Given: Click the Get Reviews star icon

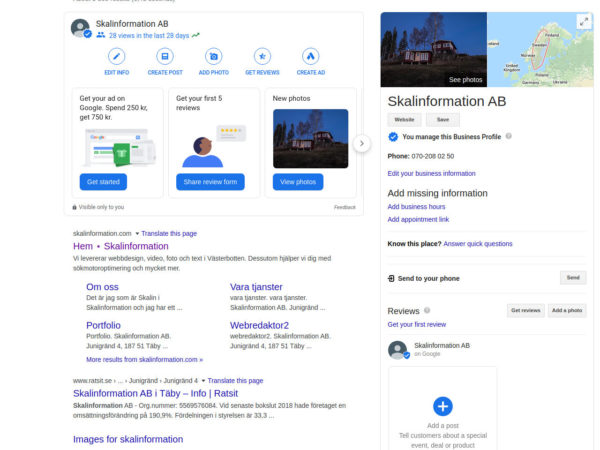Looking at the screenshot, I should tap(262, 57).
